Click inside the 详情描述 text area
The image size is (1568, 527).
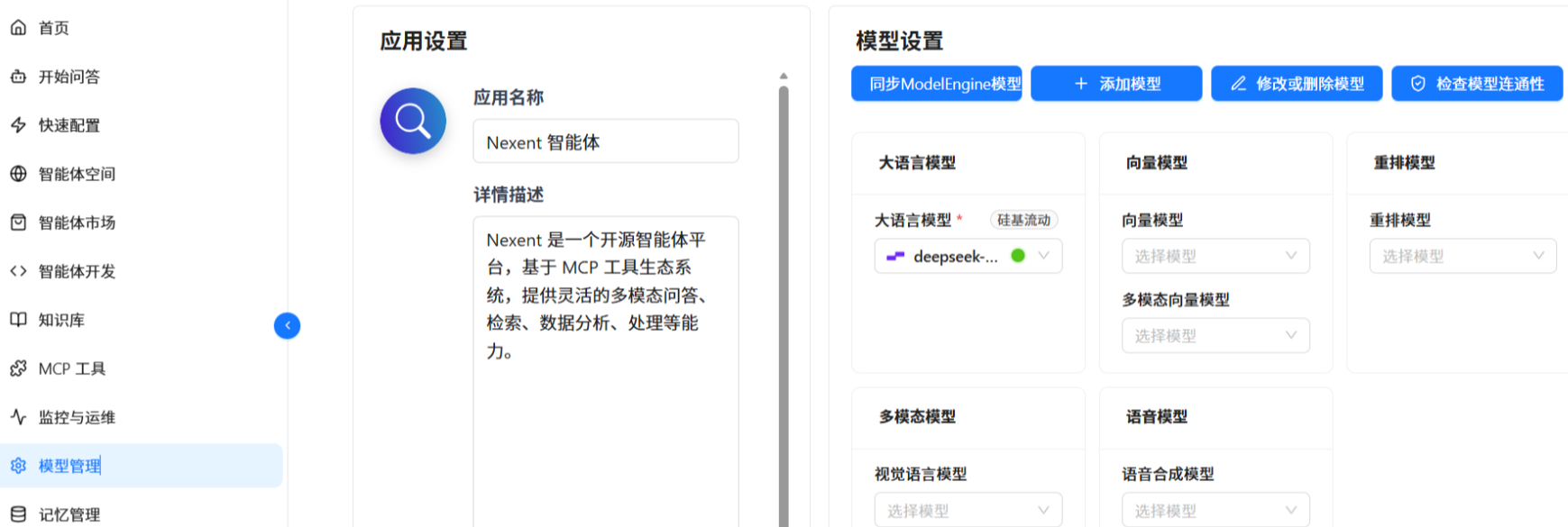606,371
